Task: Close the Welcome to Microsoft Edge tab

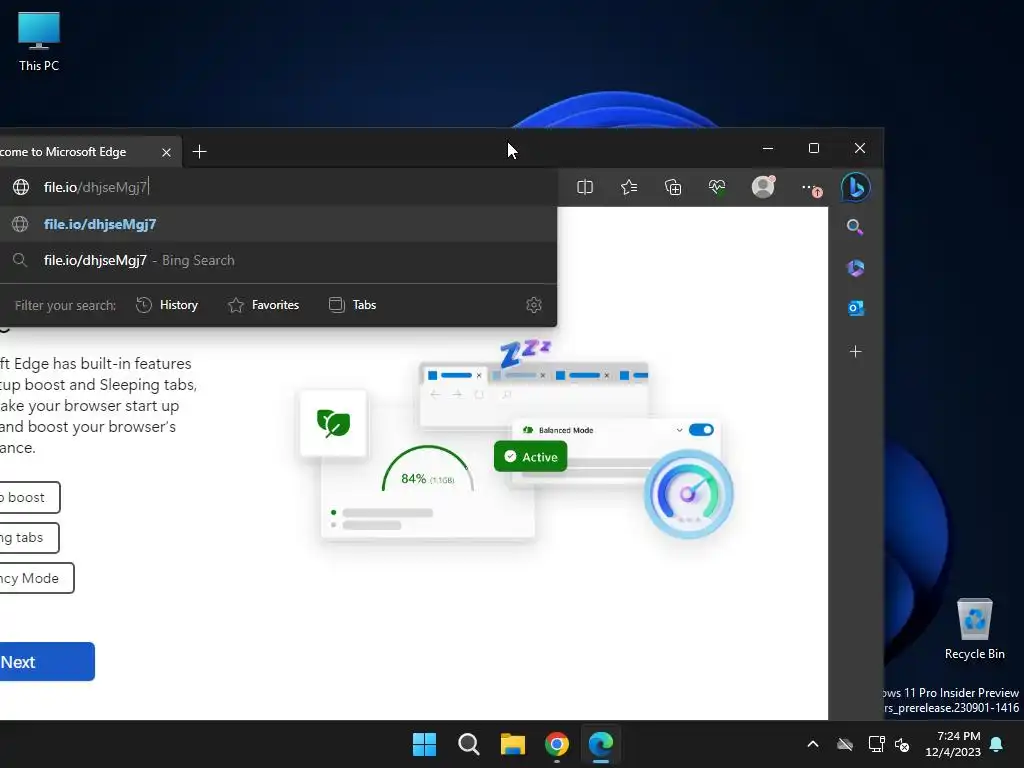Action: pos(167,152)
